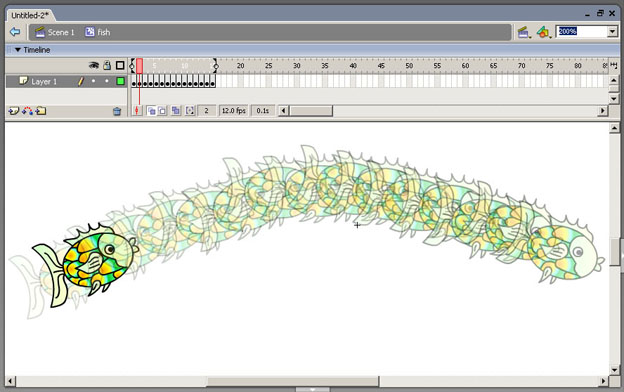Toggle Onion Skin Outlines button

(162, 111)
